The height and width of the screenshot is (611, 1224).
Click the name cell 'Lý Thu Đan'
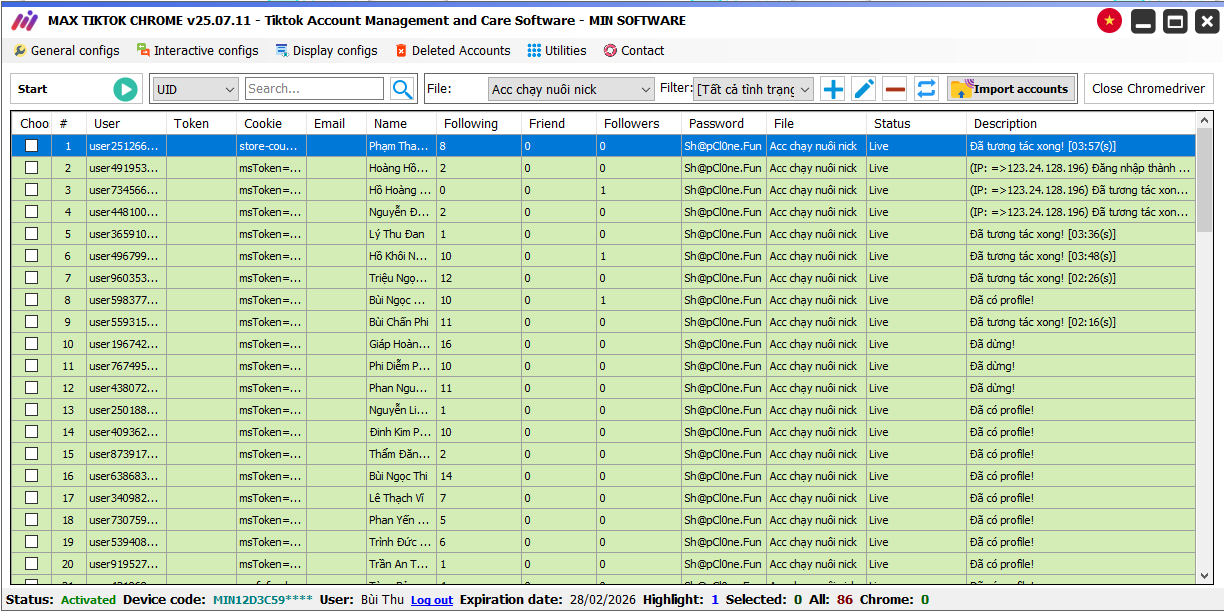click(x=401, y=234)
